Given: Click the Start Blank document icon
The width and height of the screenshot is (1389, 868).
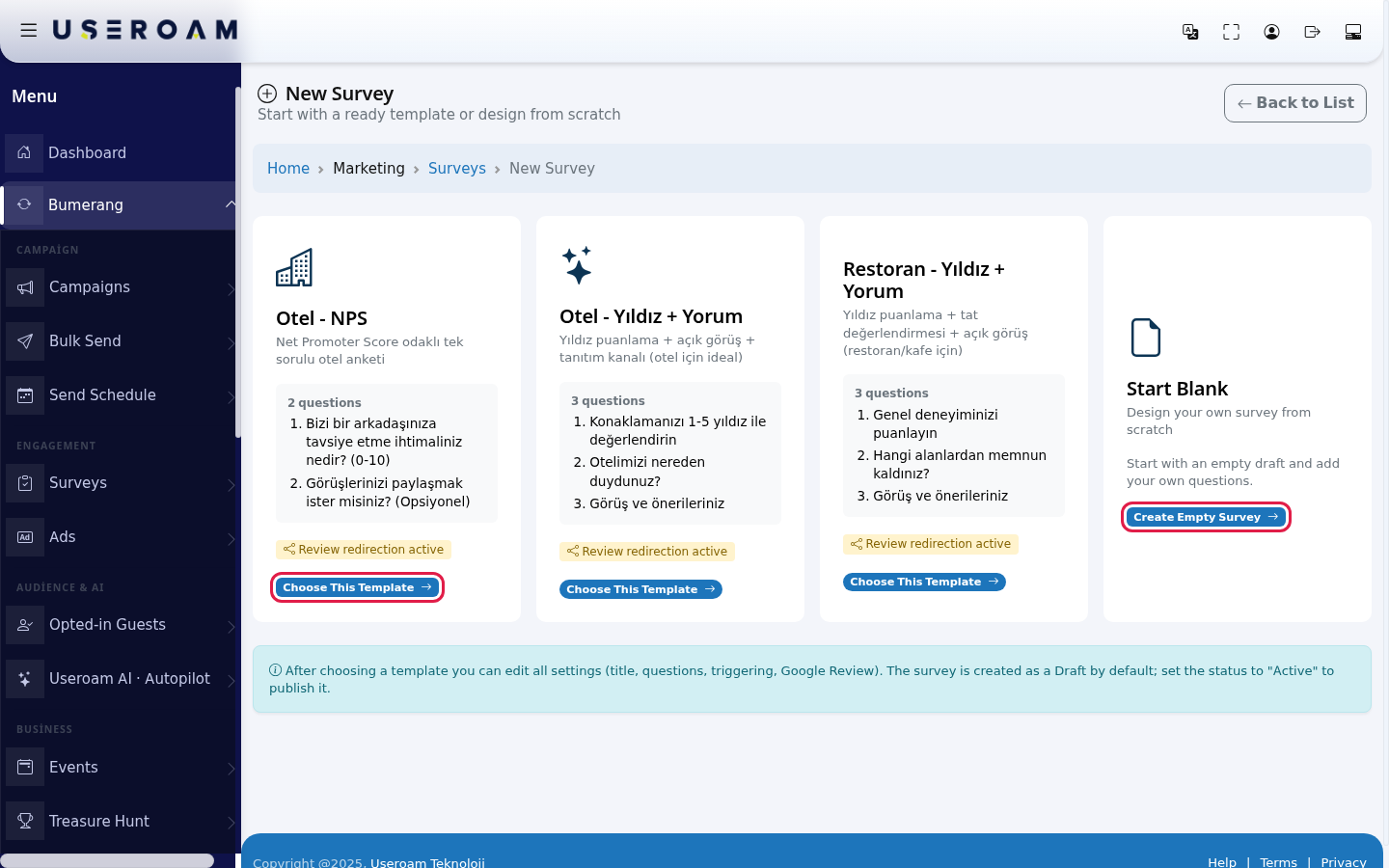Looking at the screenshot, I should (x=1145, y=338).
